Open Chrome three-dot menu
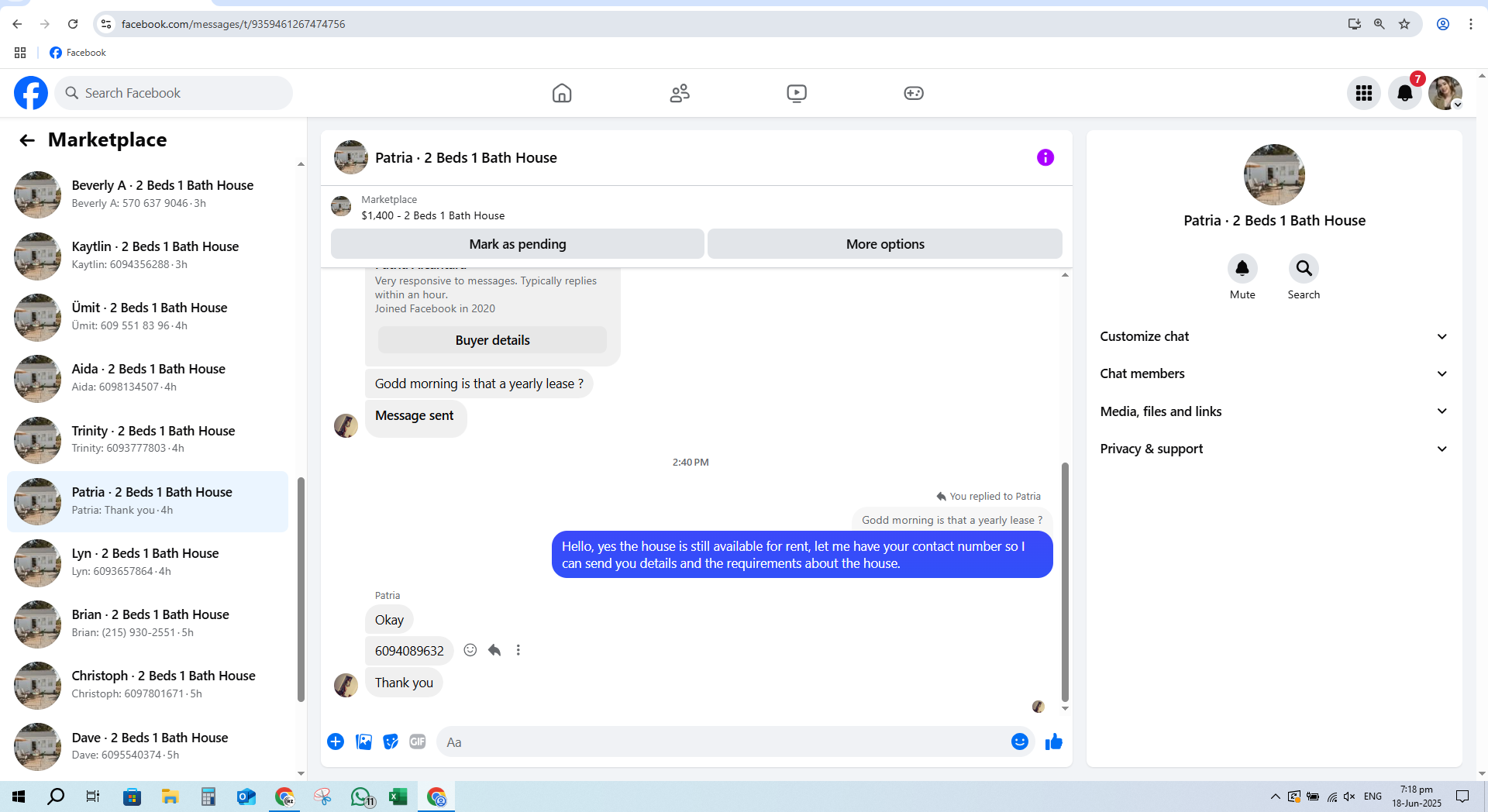This screenshot has width=1488, height=812. pos(1470,24)
